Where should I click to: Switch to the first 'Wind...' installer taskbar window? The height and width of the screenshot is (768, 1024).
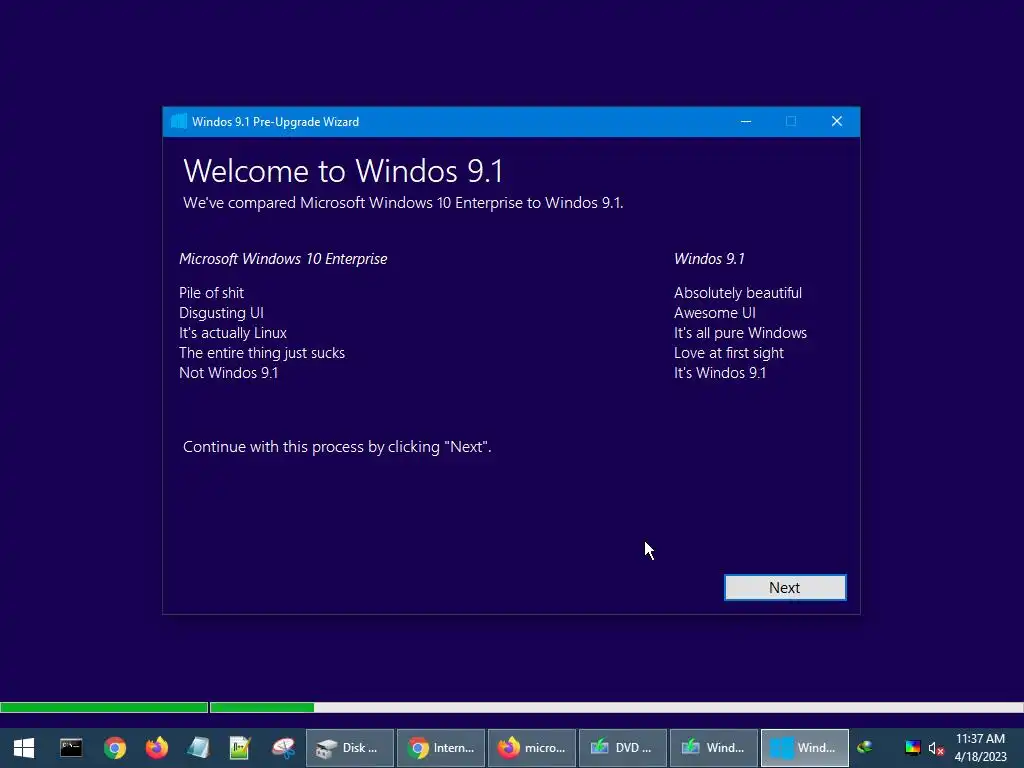(714, 747)
